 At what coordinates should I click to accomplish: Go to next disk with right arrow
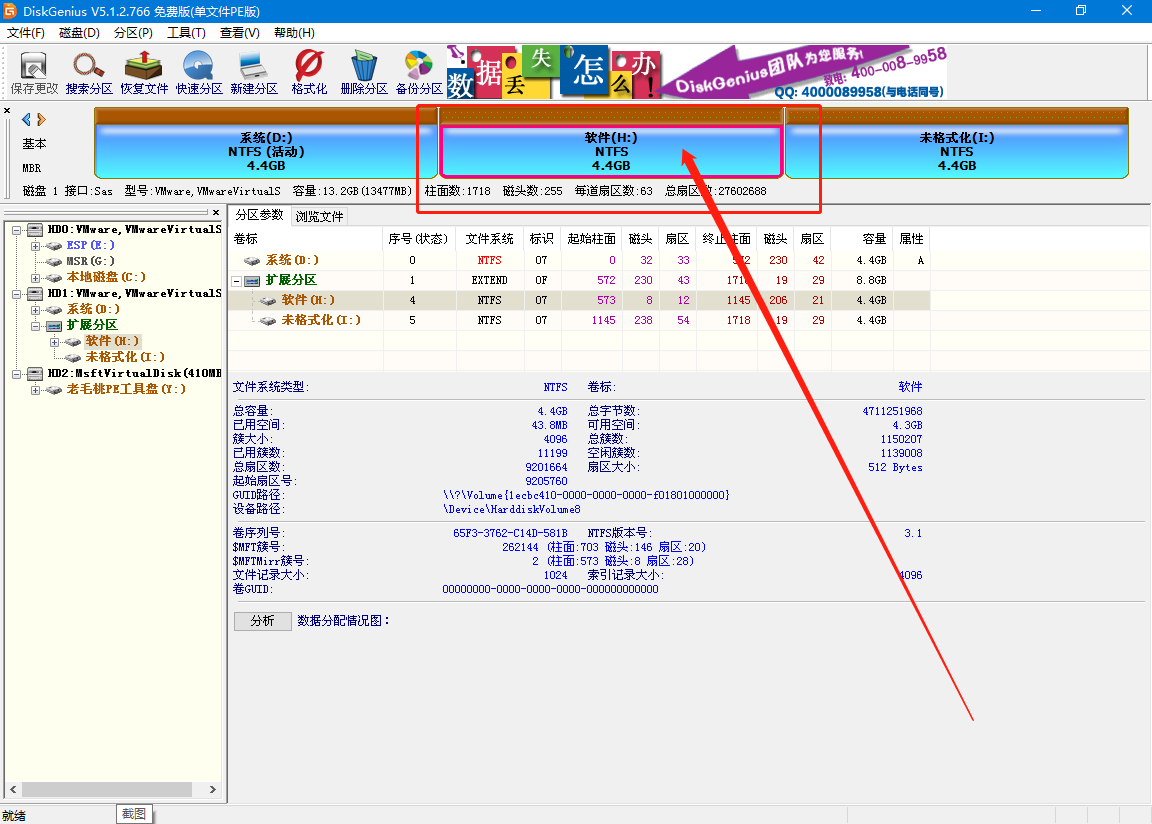pos(41,119)
